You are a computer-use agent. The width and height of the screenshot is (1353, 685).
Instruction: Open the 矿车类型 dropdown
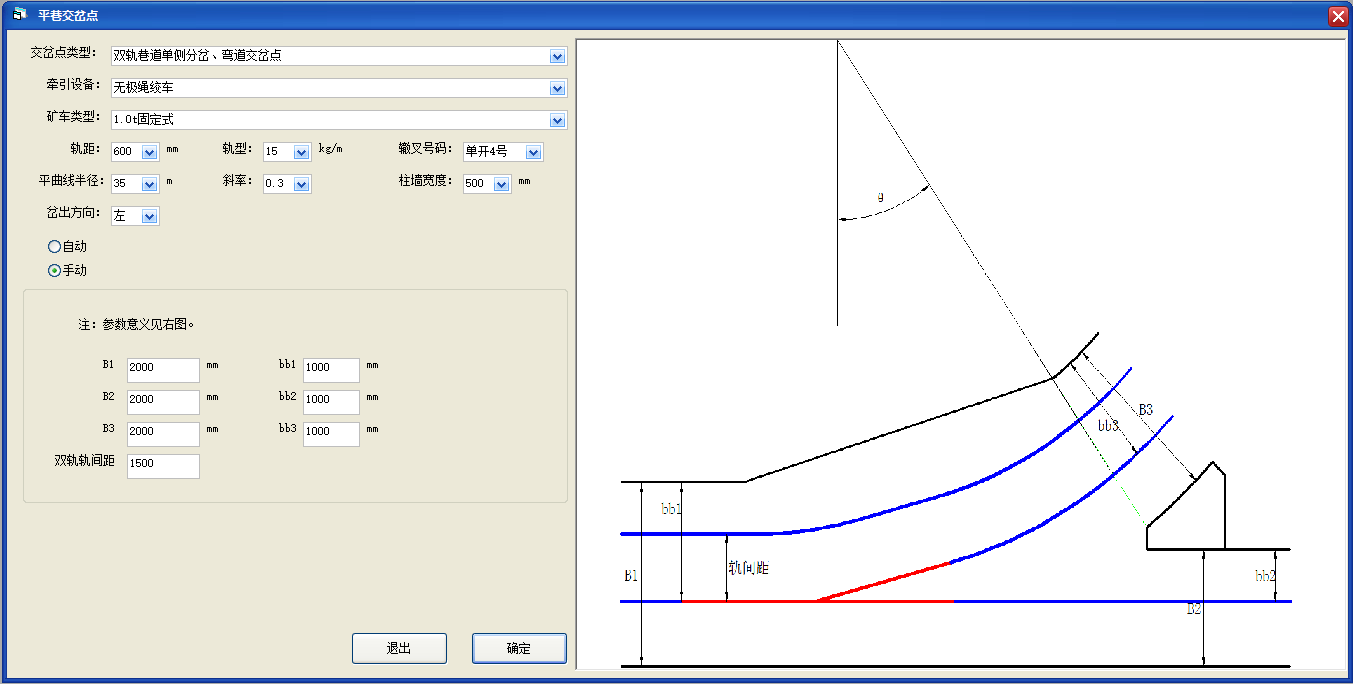[x=557, y=120]
